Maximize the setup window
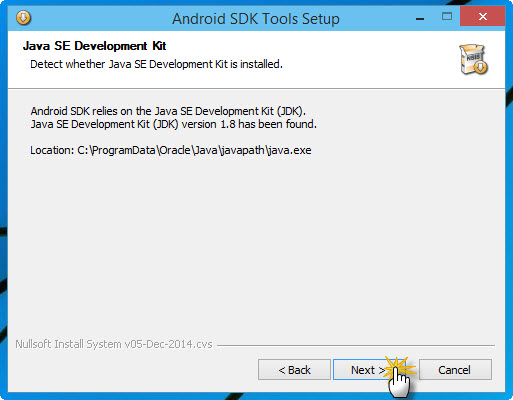Image resolution: width=513 pixels, height=400 pixels. pos(447,16)
